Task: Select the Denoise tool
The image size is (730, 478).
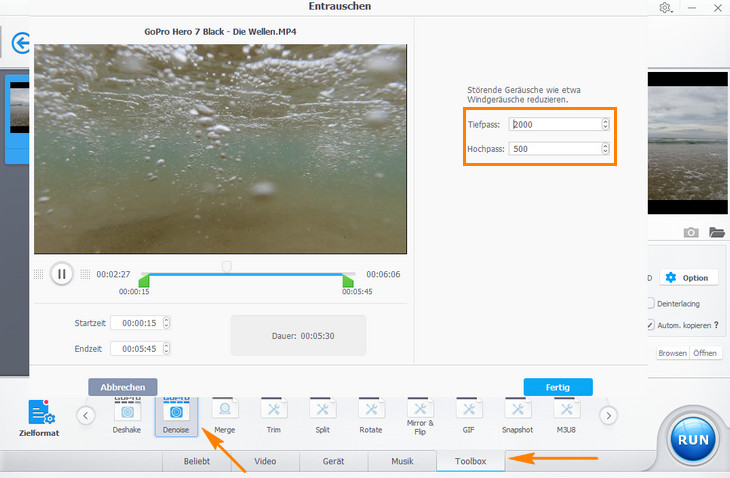Action: pos(176,416)
